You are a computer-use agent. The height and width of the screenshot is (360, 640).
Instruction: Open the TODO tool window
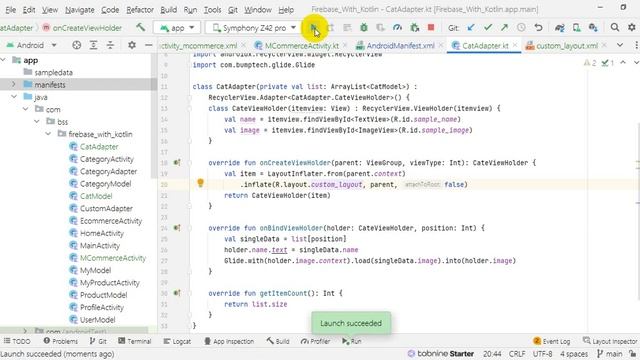pyautogui.click(x=17, y=341)
